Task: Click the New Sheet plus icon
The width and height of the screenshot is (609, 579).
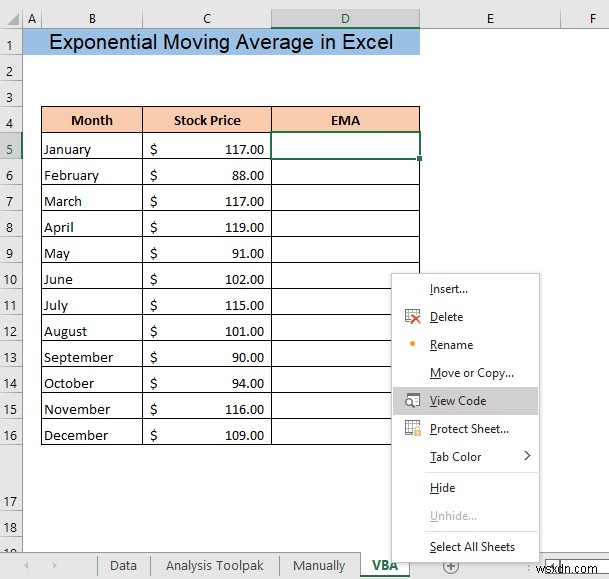Action: [x=451, y=567]
